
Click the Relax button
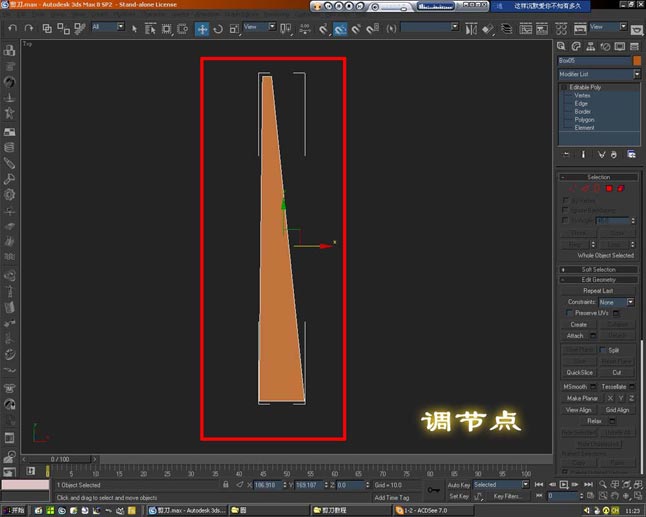(594, 421)
